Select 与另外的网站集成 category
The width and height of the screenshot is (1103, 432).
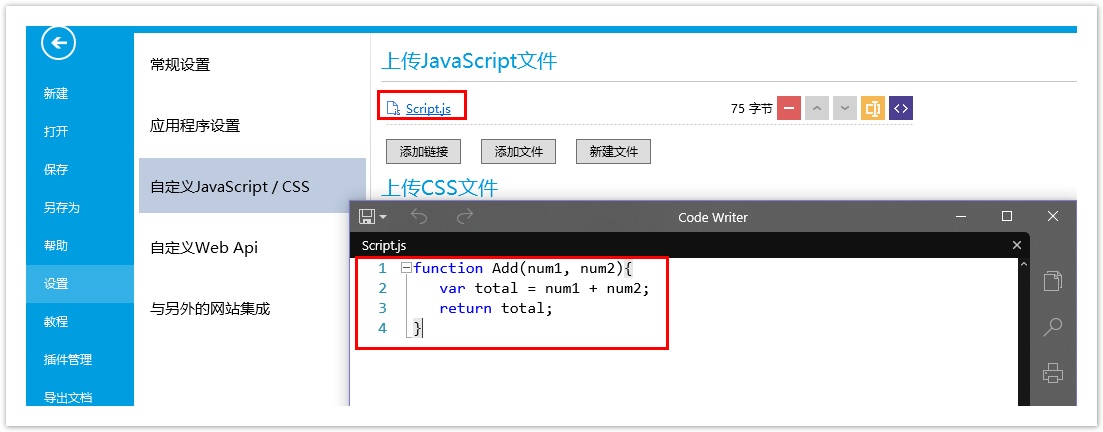pos(210,308)
